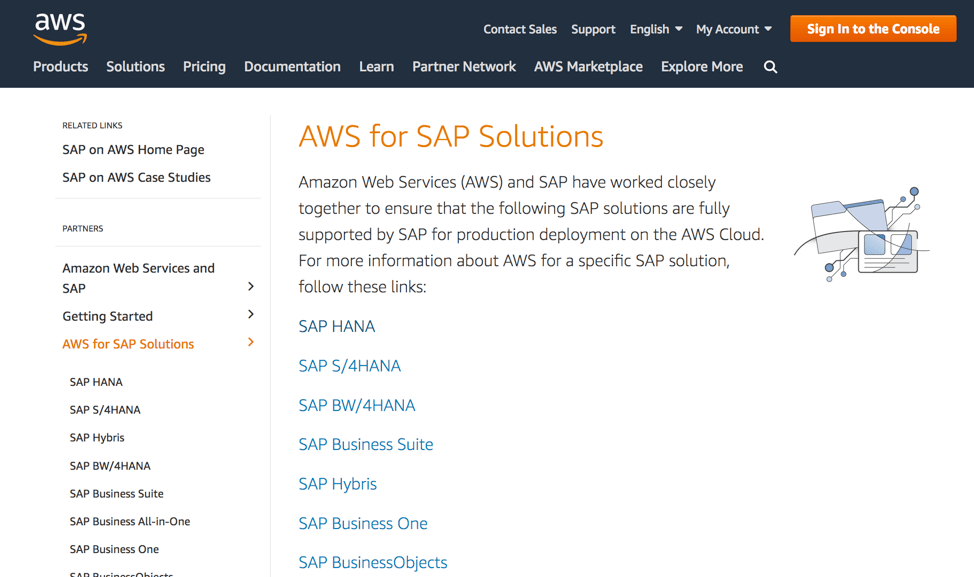The image size is (974, 577).
Task: Follow the SAP Hybris main content link
Action: coord(337,484)
